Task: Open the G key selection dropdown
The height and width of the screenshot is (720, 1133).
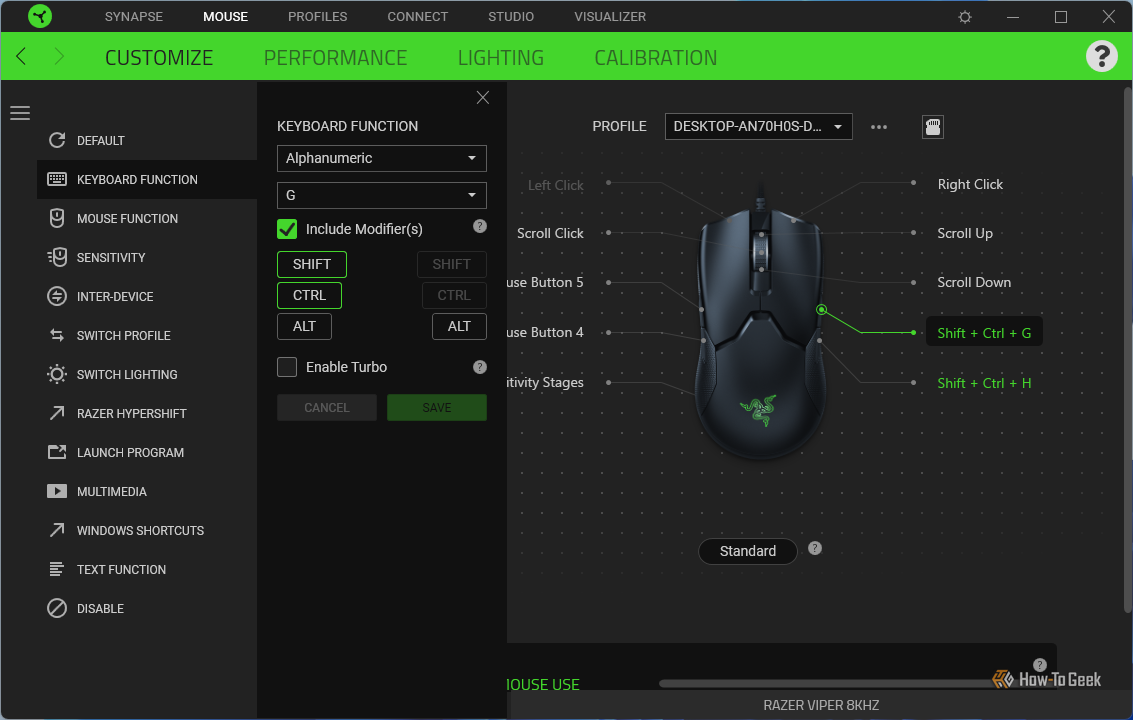Action: (x=382, y=195)
